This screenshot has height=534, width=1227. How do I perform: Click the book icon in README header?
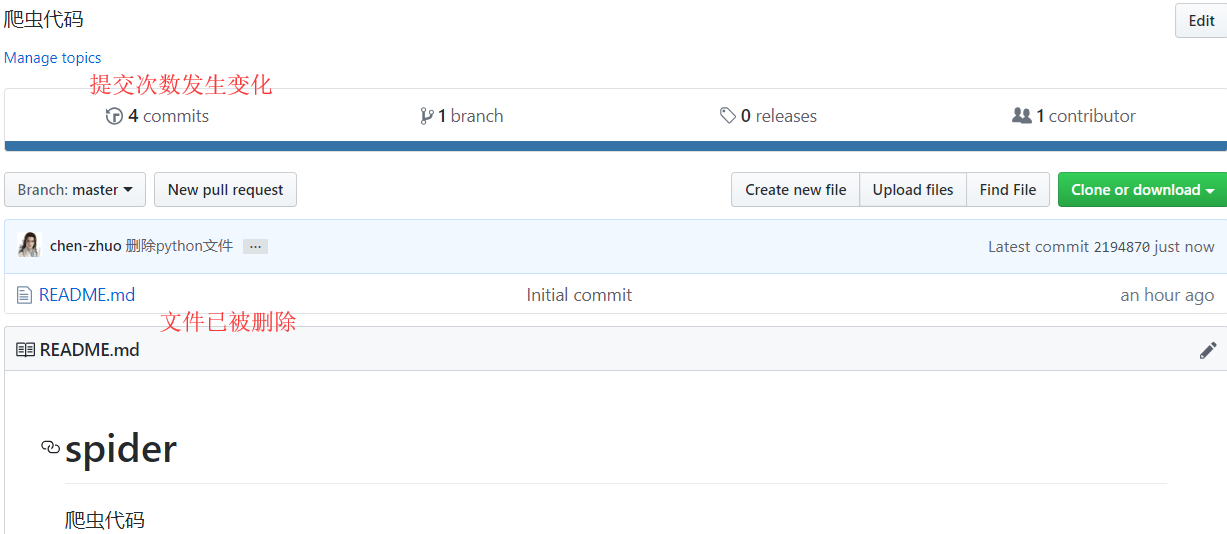(x=25, y=350)
